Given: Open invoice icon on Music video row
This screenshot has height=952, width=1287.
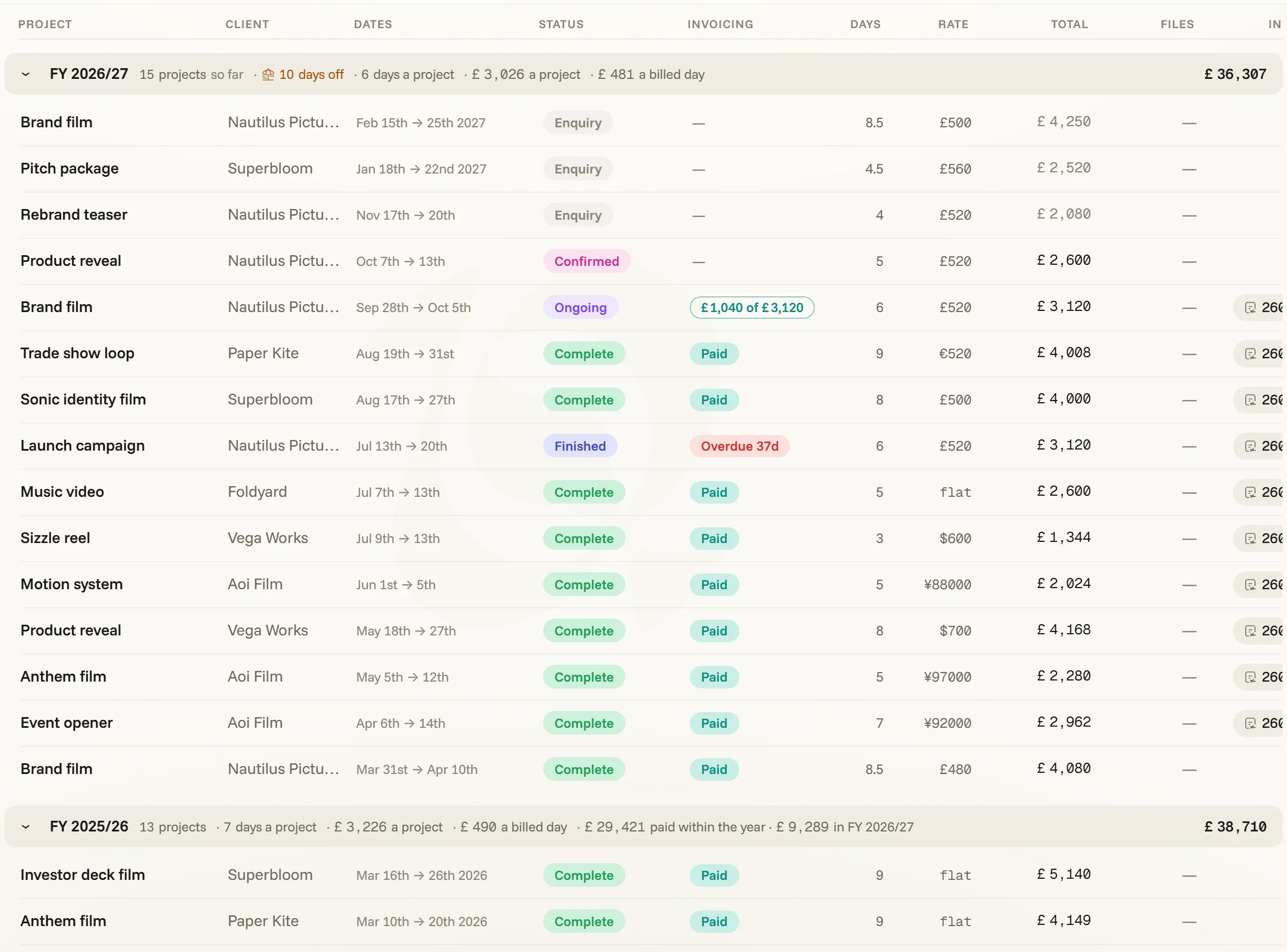Looking at the screenshot, I should (1250, 492).
